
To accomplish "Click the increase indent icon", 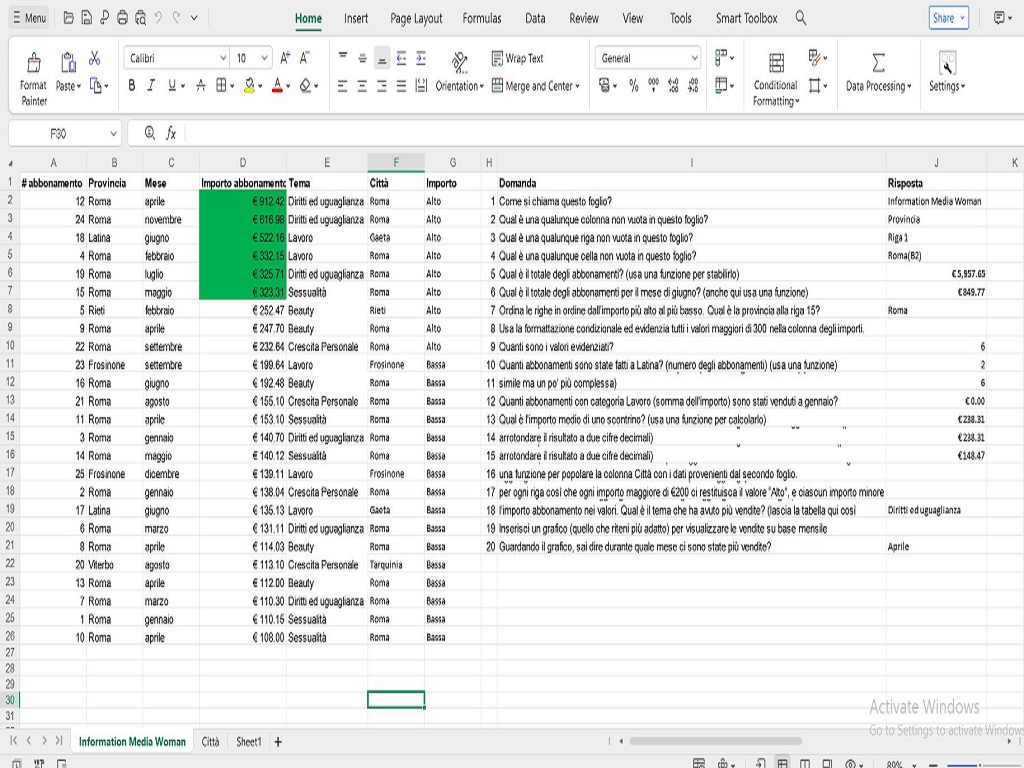I will tap(421, 58).
